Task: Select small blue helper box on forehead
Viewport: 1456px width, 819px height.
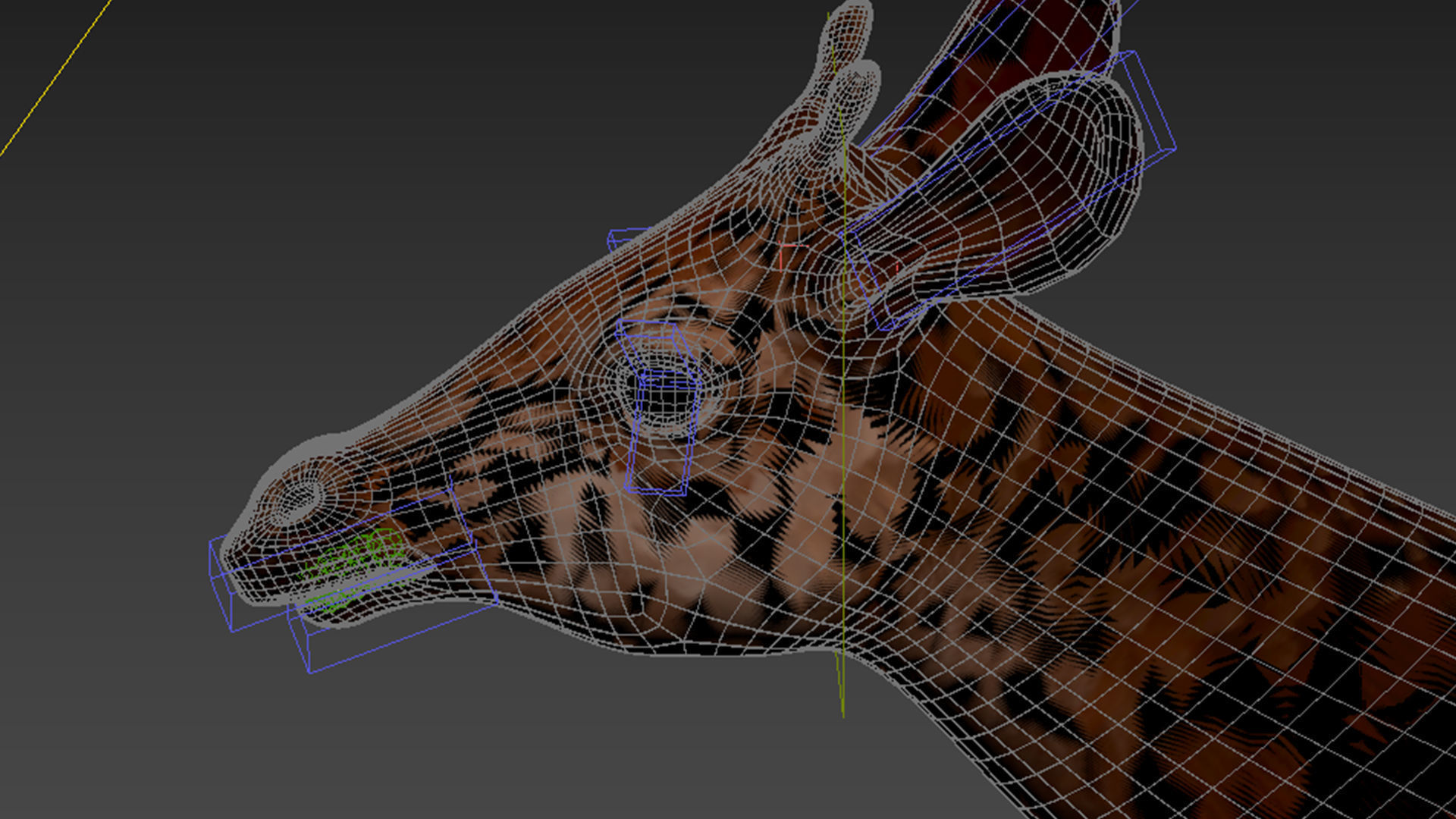Action: (x=628, y=238)
